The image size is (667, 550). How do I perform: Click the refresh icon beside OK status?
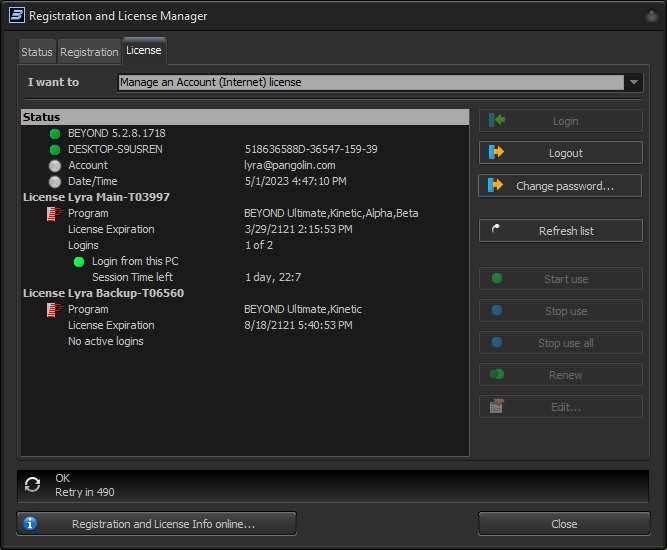(x=32, y=485)
